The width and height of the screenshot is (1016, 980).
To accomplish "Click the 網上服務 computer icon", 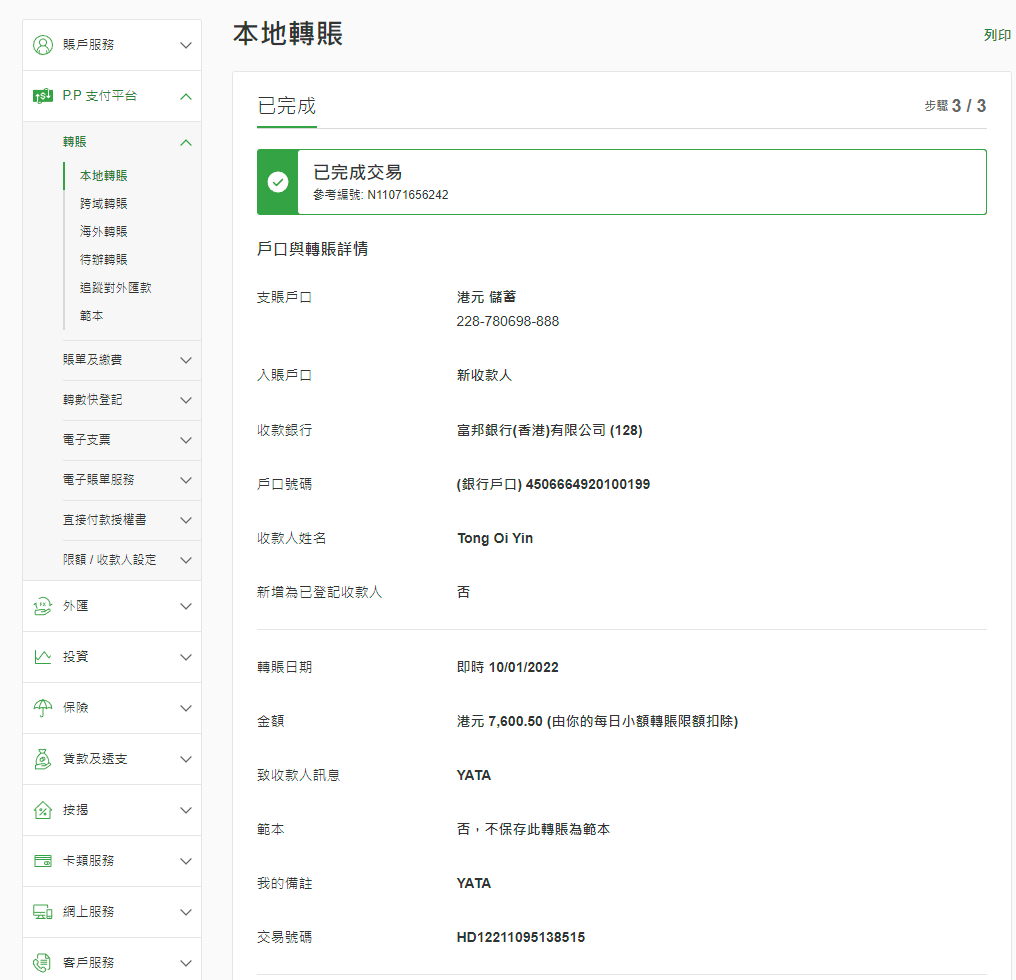I will pyautogui.click(x=43, y=912).
